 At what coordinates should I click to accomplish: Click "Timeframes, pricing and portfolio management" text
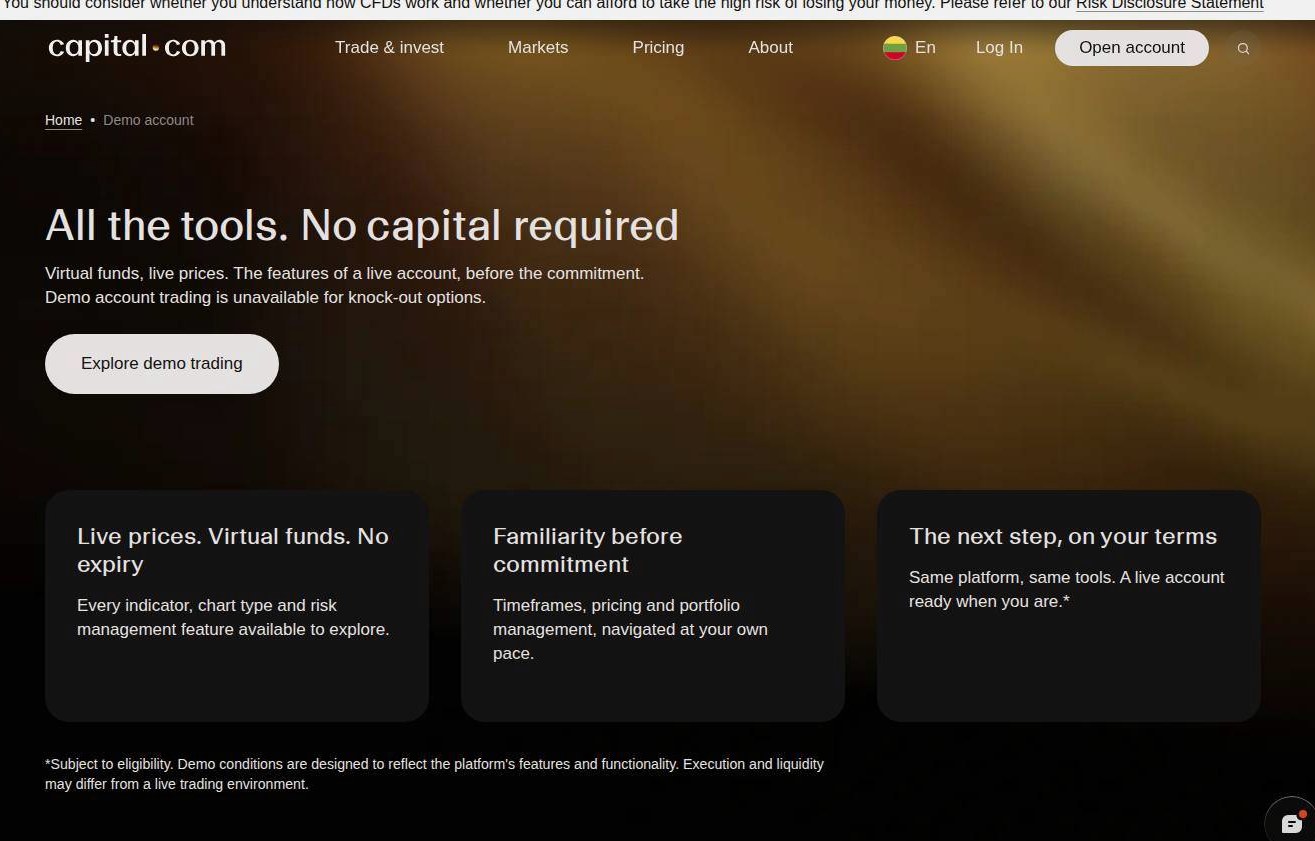(630, 629)
